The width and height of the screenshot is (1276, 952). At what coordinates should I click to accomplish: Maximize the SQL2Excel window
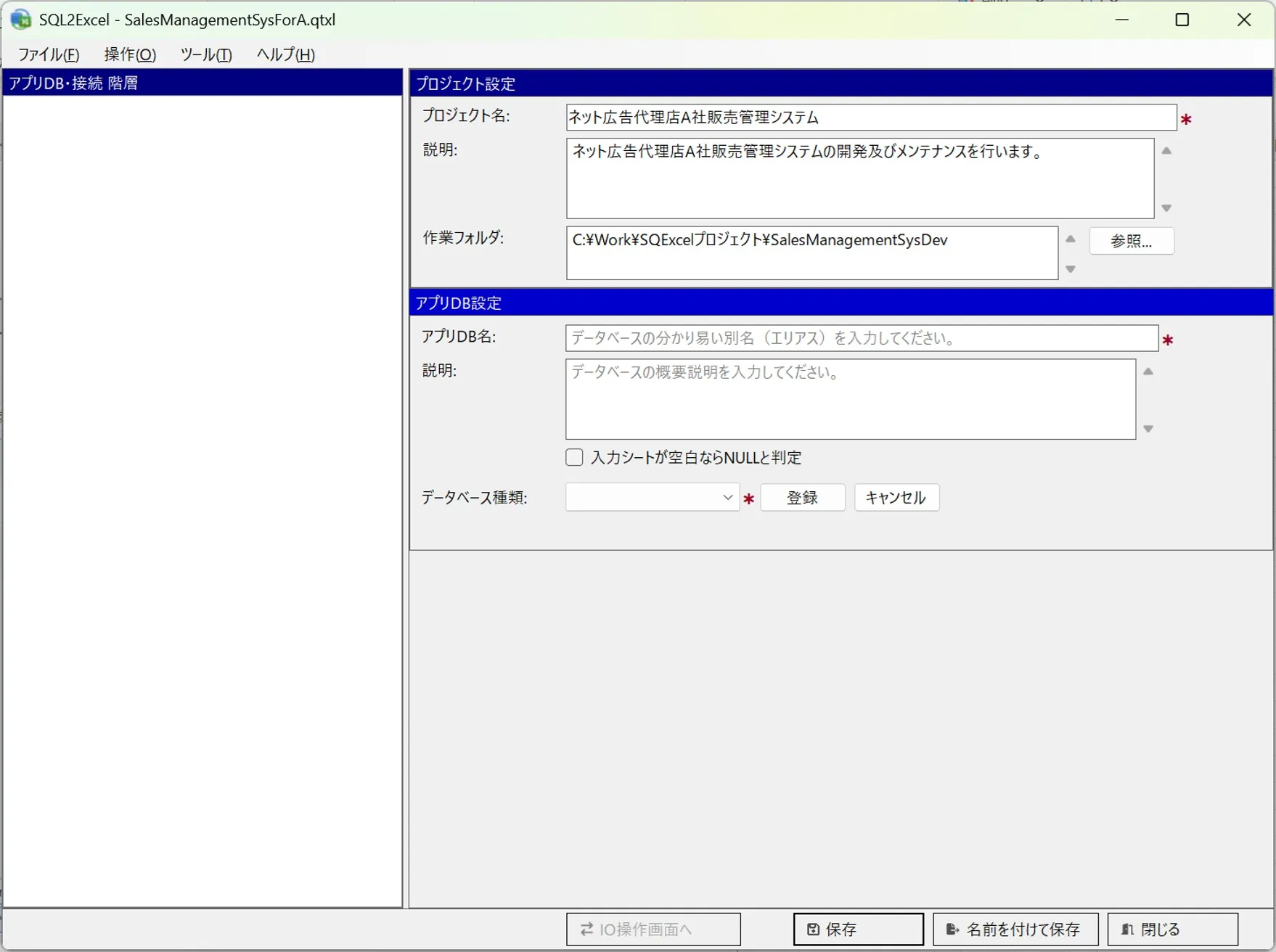(x=1182, y=20)
